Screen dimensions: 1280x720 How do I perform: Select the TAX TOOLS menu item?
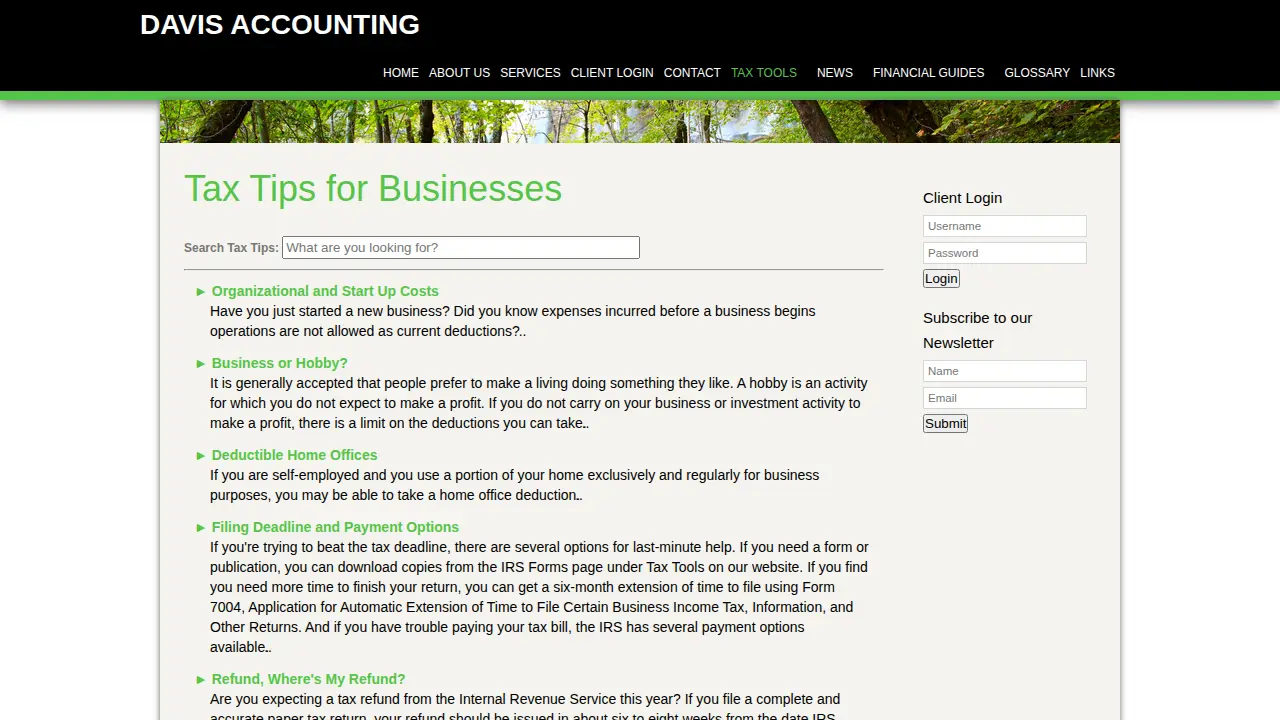click(x=764, y=73)
